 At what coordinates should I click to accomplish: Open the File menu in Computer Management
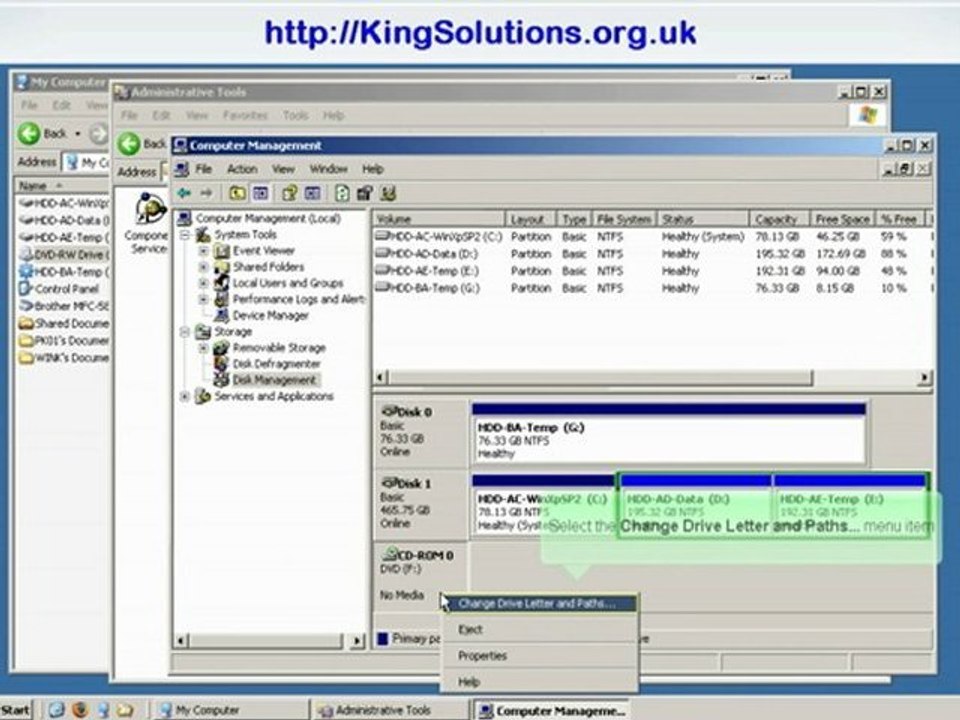[203, 169]
